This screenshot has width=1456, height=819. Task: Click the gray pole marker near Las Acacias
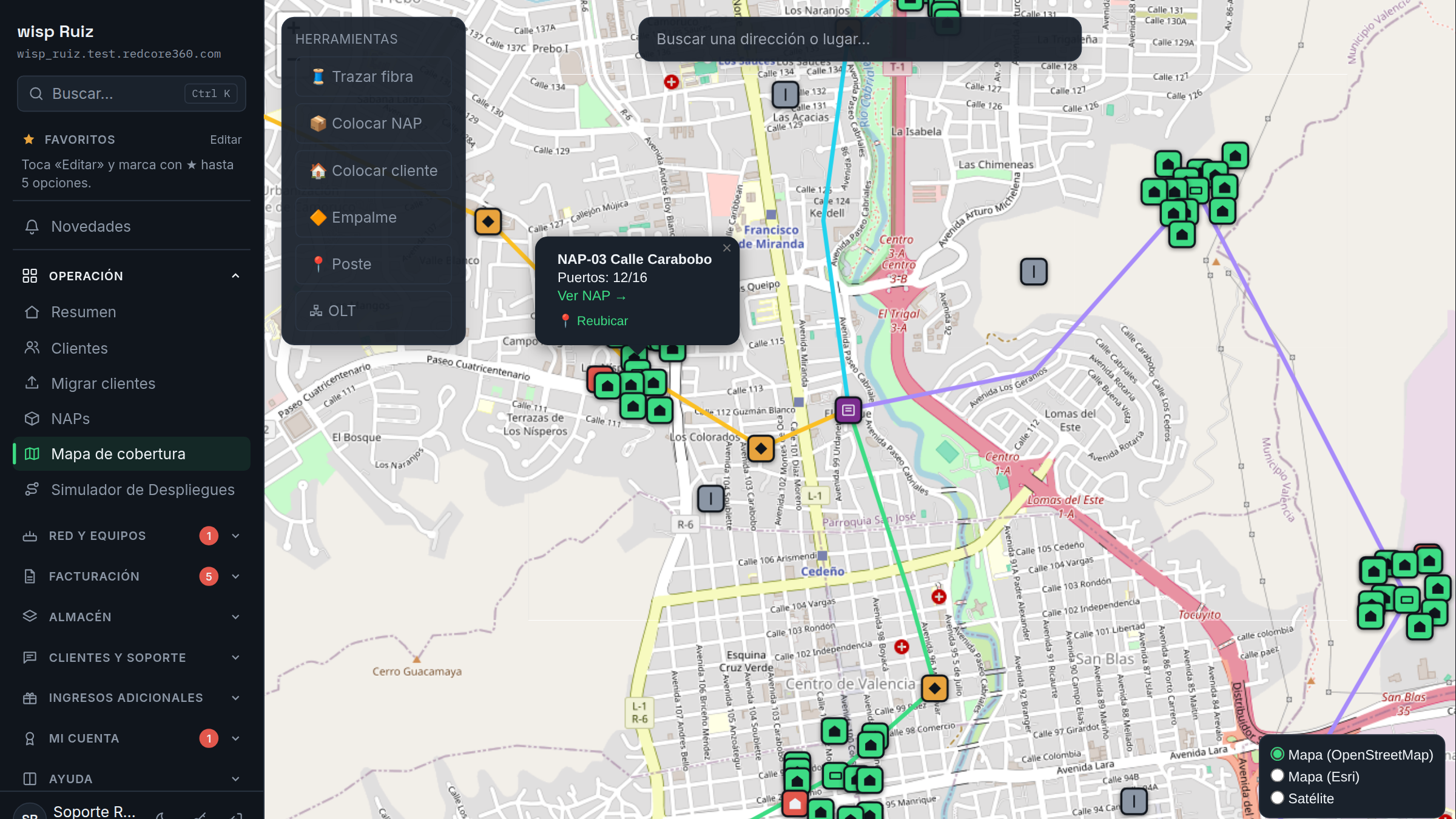(x=786, y=95)
